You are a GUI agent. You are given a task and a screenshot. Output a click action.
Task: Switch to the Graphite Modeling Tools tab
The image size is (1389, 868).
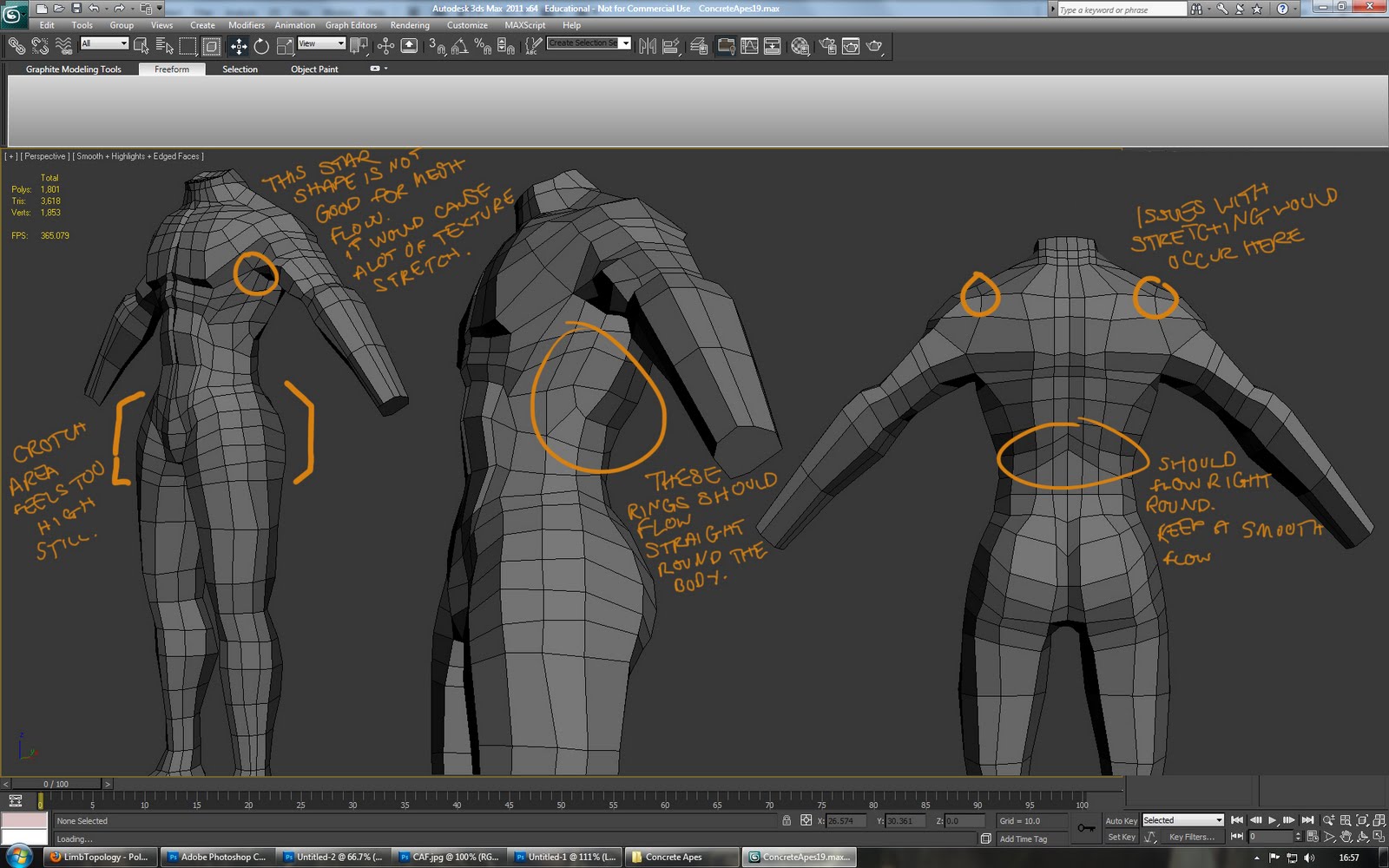73,69
